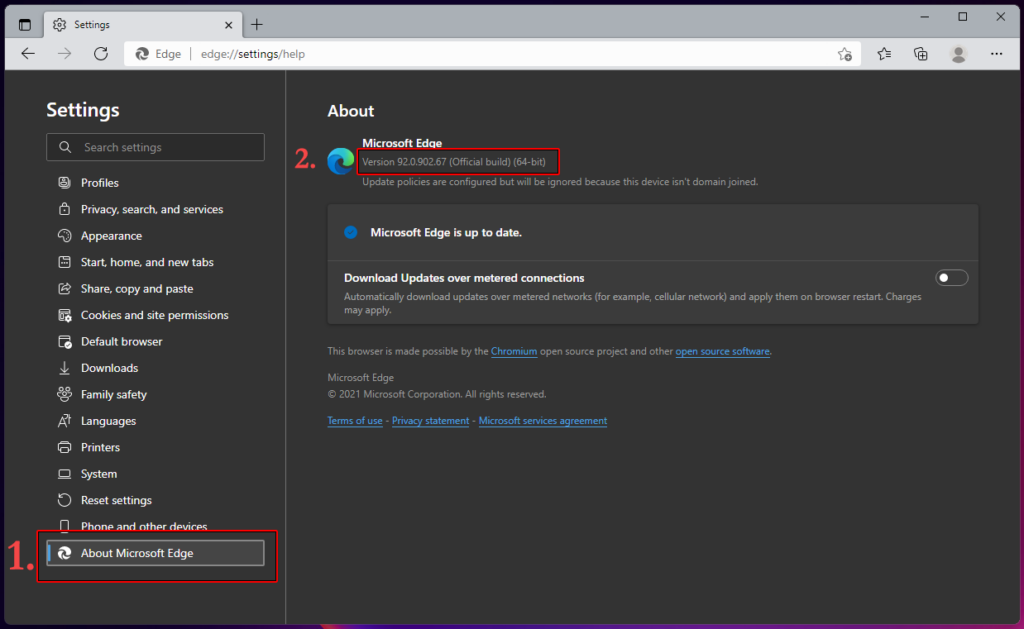Viewport: 1024px width, 629px height.
Task: Open Family safety settings
Action: point(112,394)
